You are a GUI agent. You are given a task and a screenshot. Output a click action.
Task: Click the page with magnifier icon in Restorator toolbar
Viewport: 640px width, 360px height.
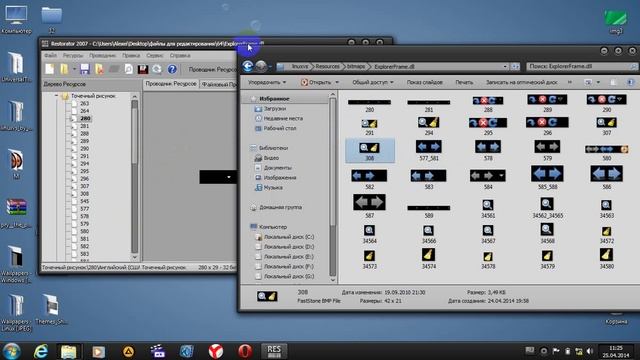click(x=129, y=69)
